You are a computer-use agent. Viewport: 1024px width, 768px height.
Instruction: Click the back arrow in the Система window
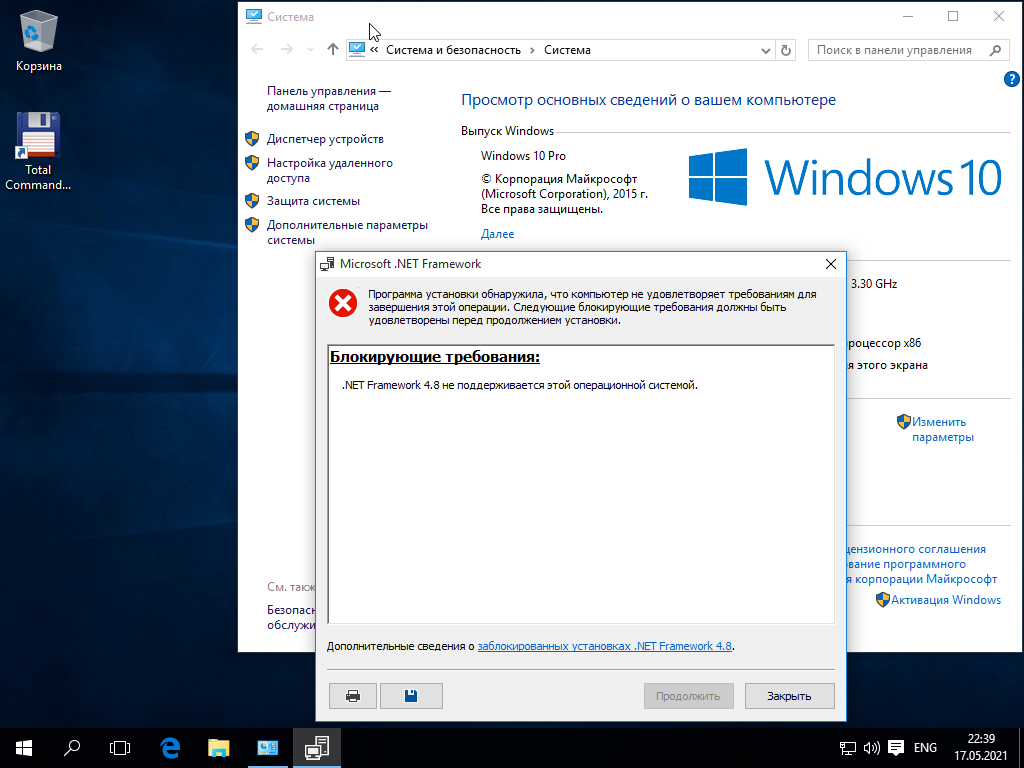[257, 50]
